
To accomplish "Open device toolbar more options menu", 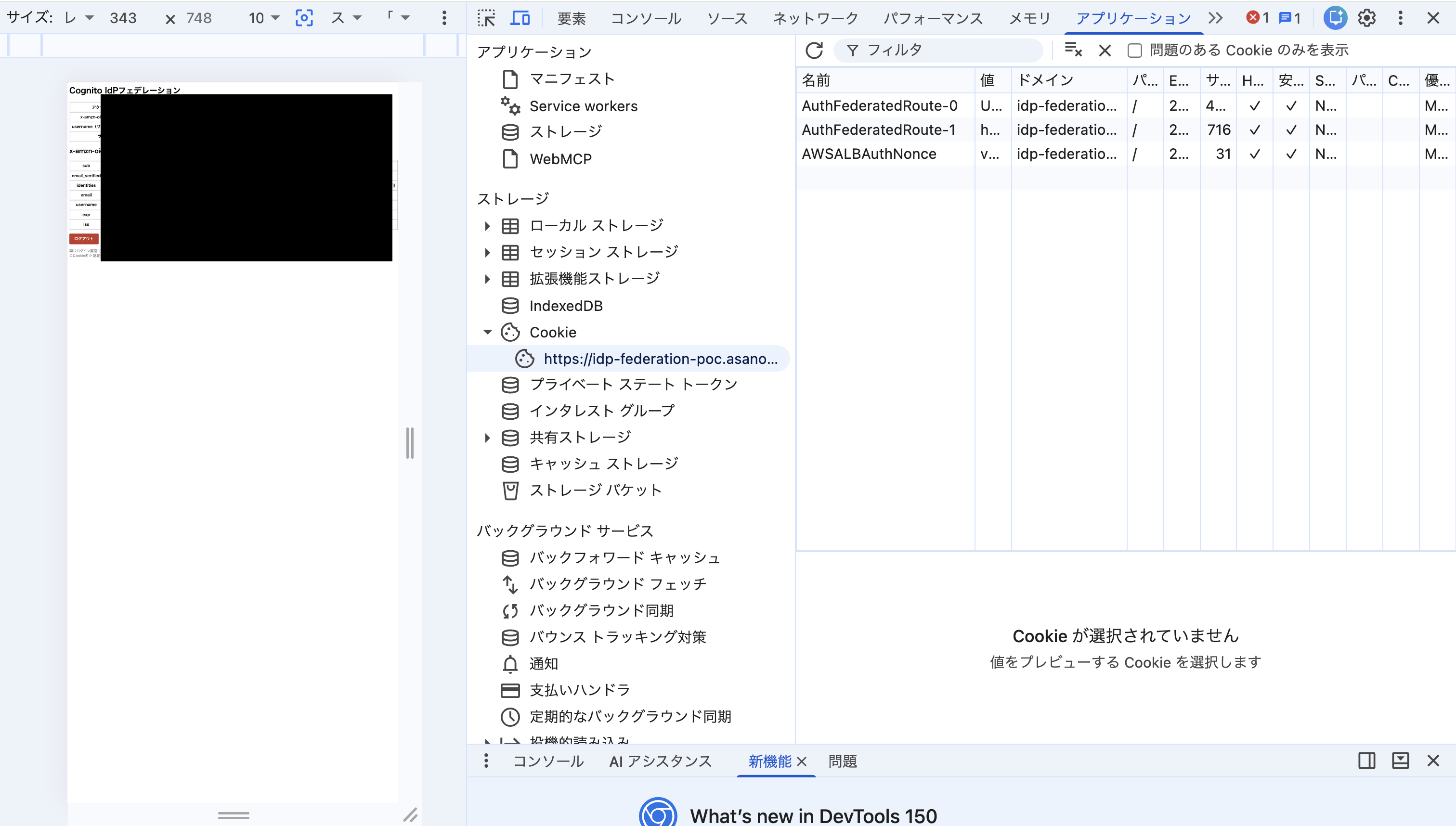I will pos(444,18).
